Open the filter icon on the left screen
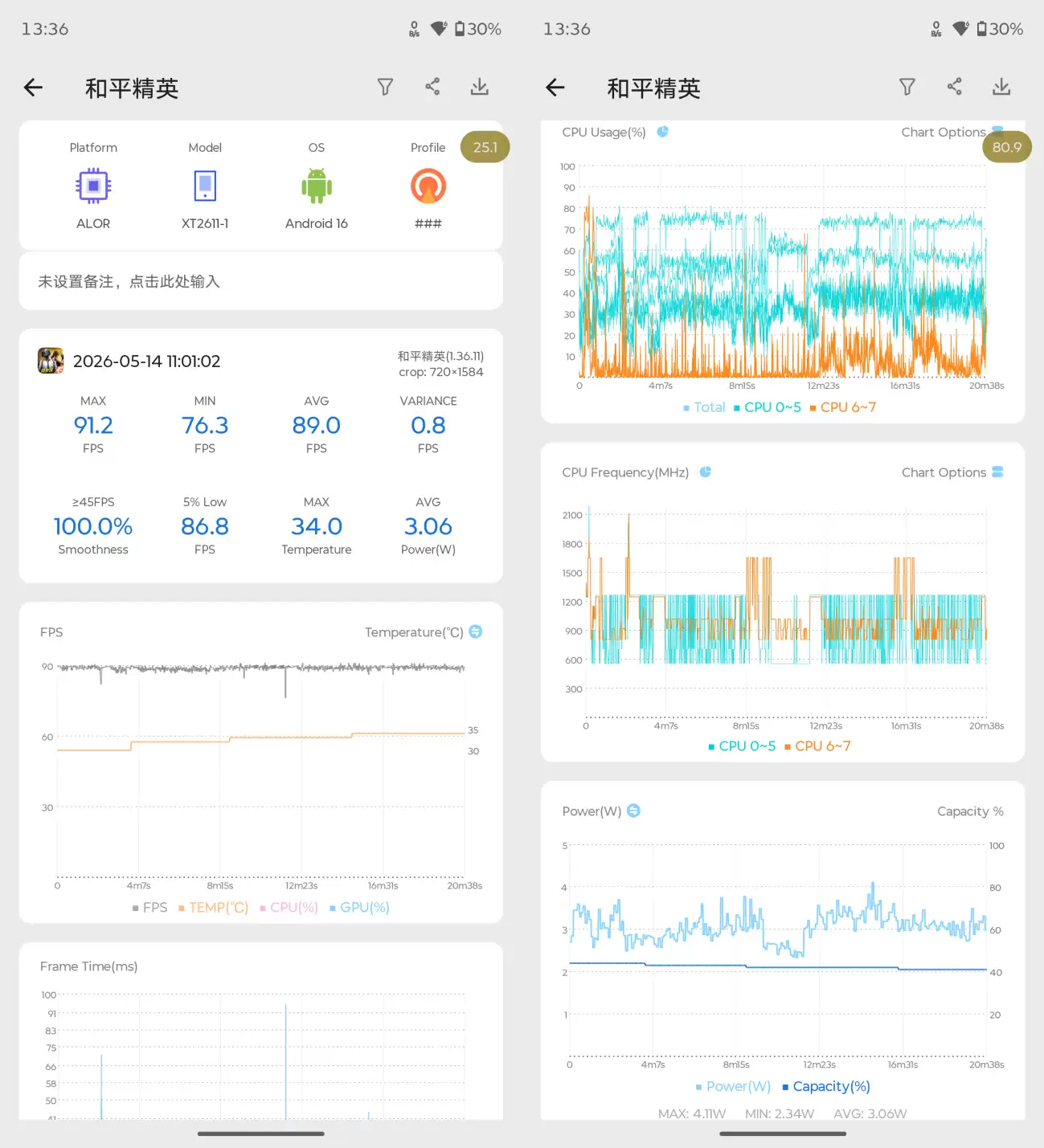 (x=386, y=87)
